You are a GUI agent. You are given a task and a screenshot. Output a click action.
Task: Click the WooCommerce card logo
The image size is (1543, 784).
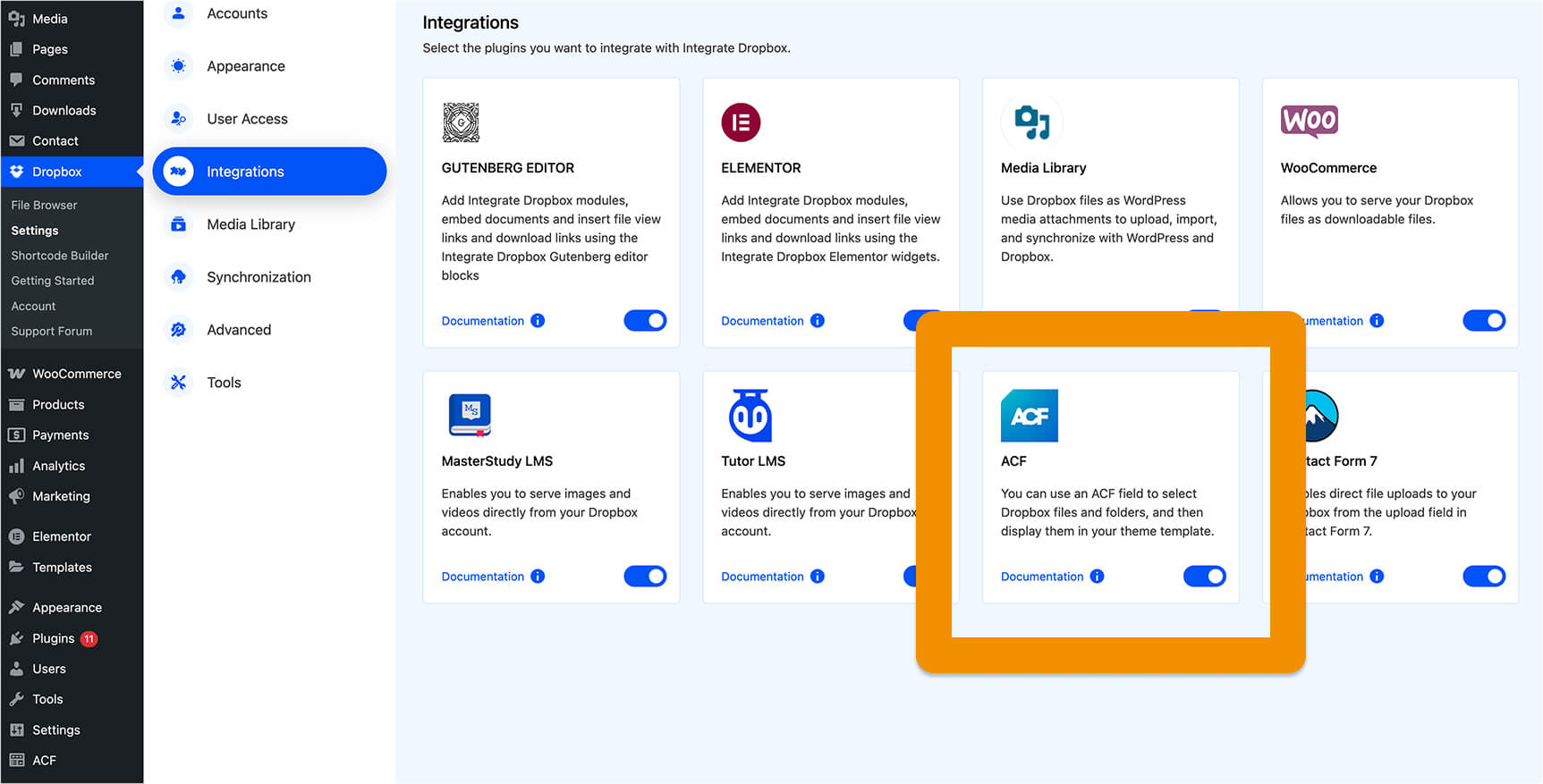pyautogui.click(x=1310, y=121)
